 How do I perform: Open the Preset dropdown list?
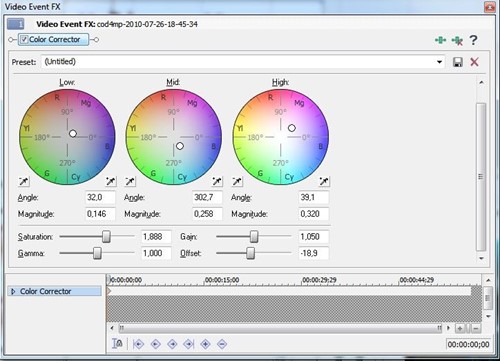439,62
